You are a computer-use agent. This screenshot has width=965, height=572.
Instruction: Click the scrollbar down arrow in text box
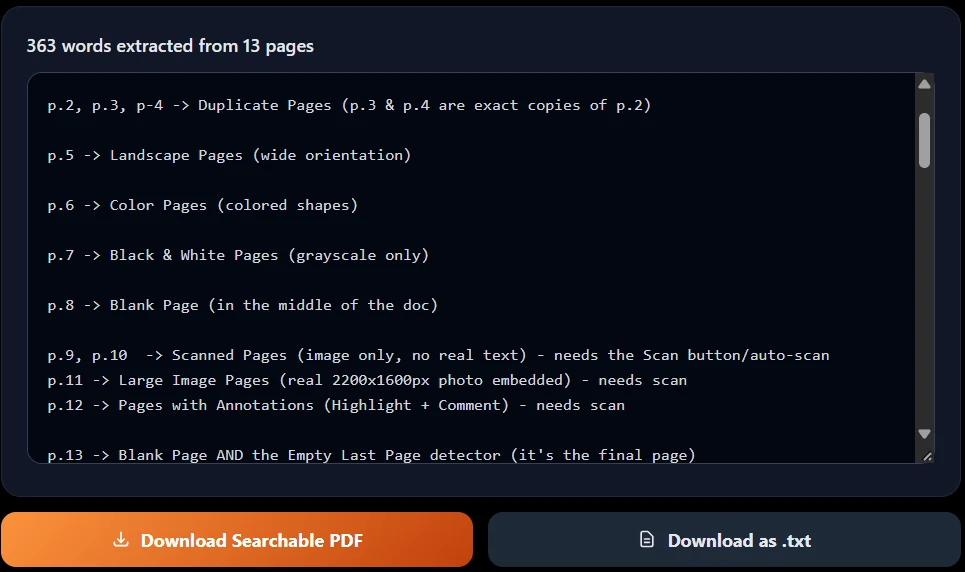[x=924, y=433]
